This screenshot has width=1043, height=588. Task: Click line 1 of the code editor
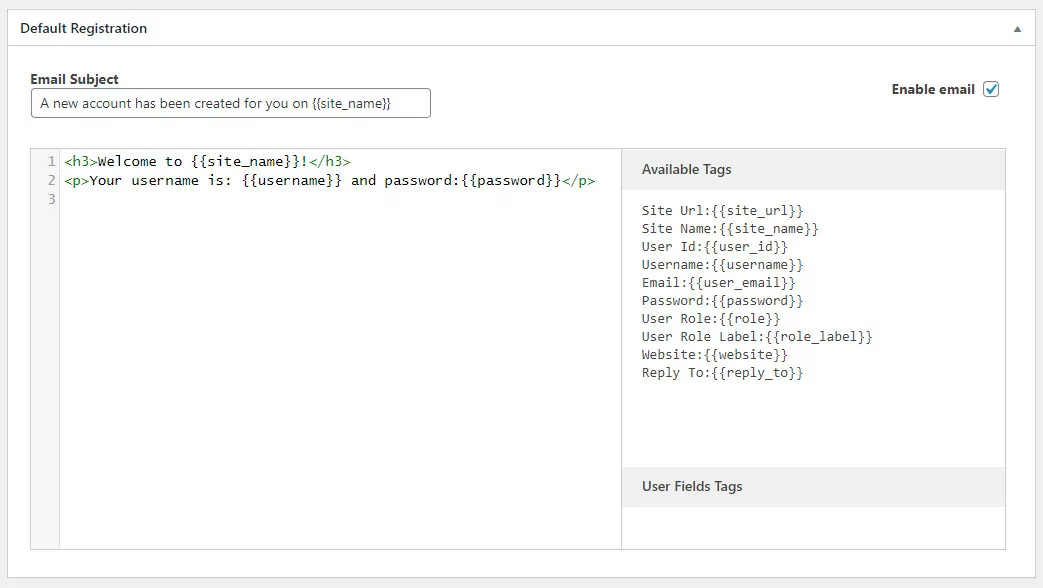pos(207,161)
